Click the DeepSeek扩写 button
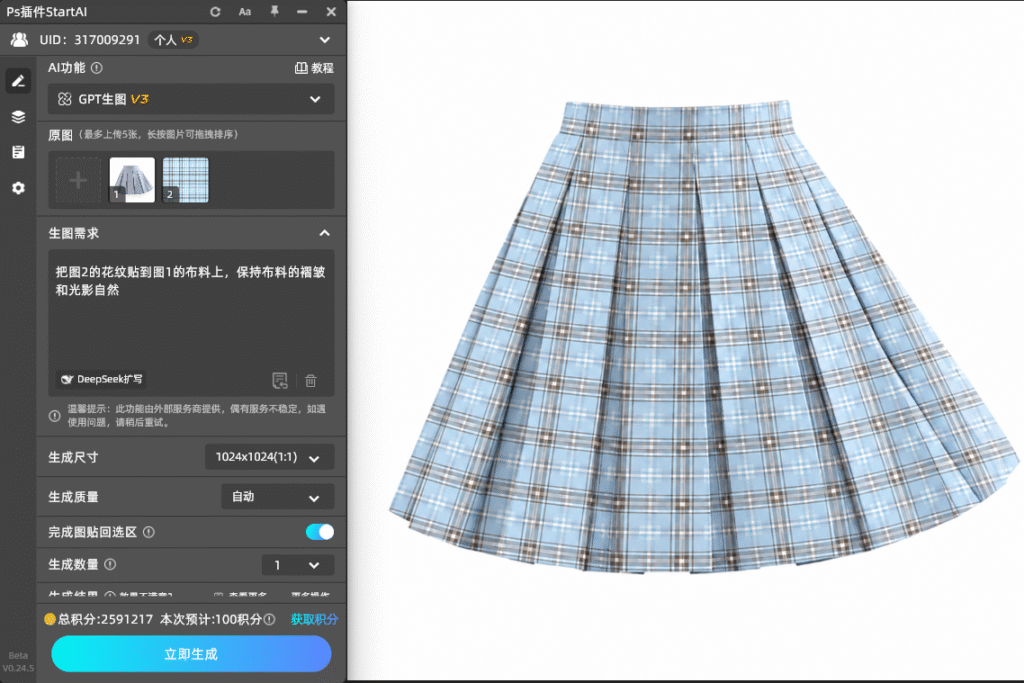The width and height of the screenshot is (1024, 683). 101,379
